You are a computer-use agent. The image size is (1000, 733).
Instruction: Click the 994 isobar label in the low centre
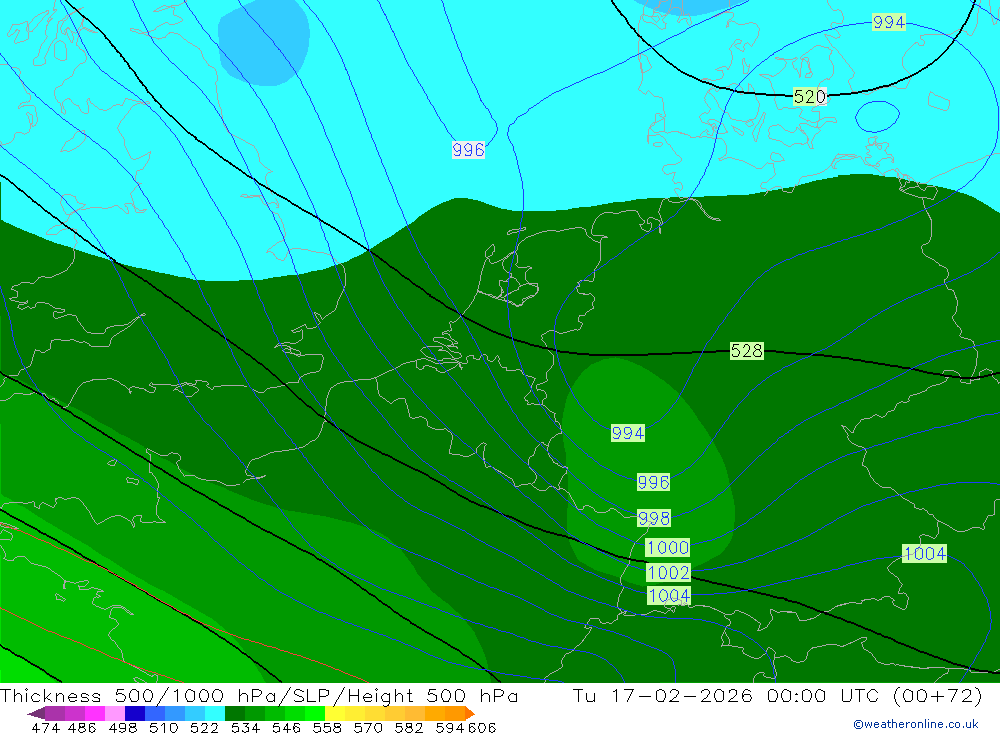pos(628,433)
